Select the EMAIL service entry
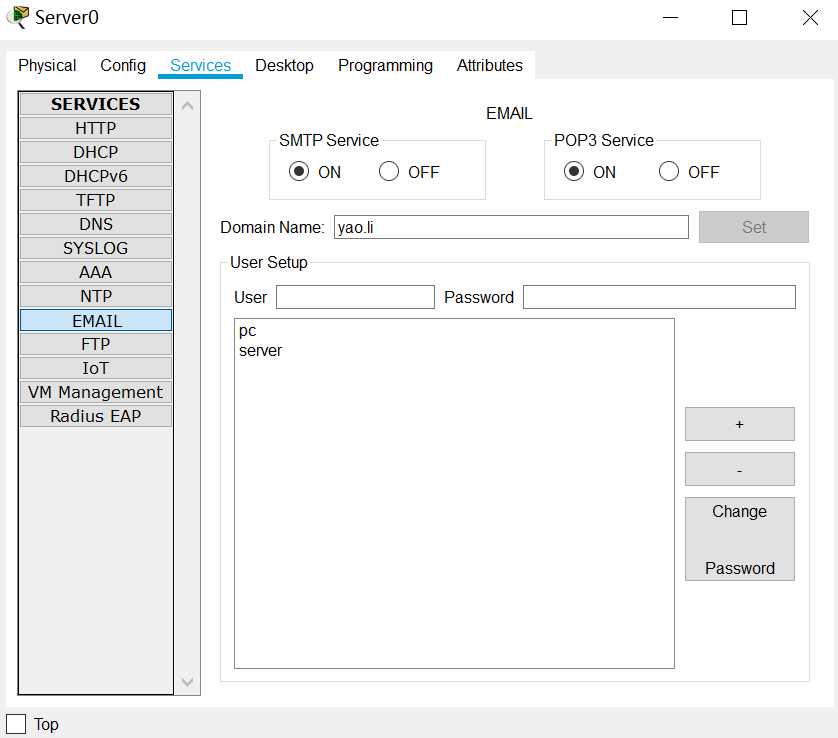The image size is (838, 738). (x=96, y=321)
